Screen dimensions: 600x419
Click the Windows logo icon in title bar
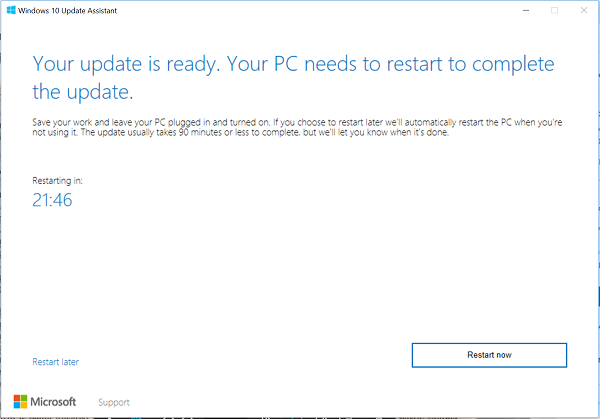tap(14, 10)
